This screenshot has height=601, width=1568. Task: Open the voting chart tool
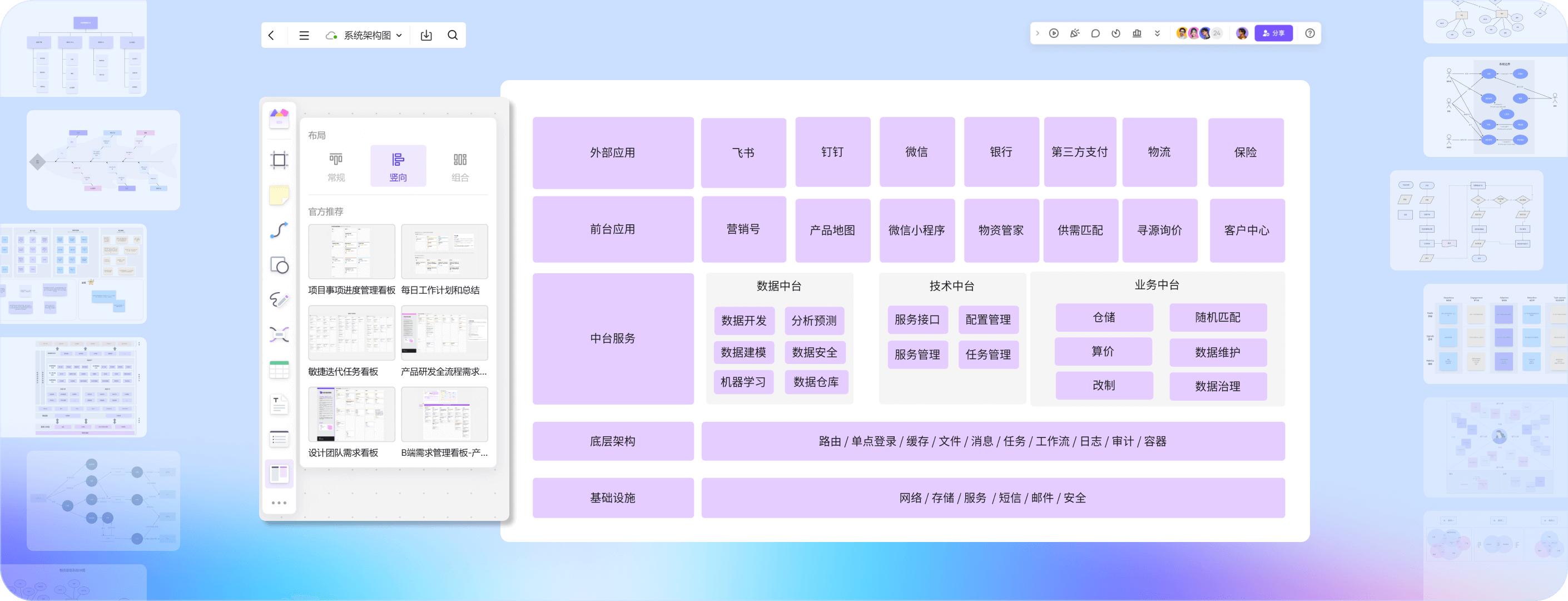point(1137,33)
